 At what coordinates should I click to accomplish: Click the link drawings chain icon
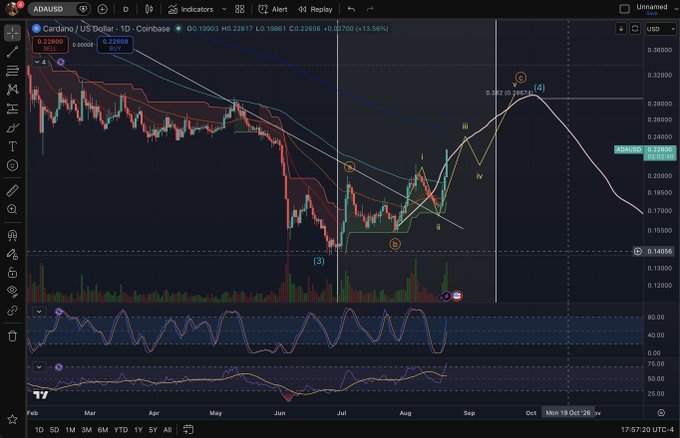click(x=13, y=311)
